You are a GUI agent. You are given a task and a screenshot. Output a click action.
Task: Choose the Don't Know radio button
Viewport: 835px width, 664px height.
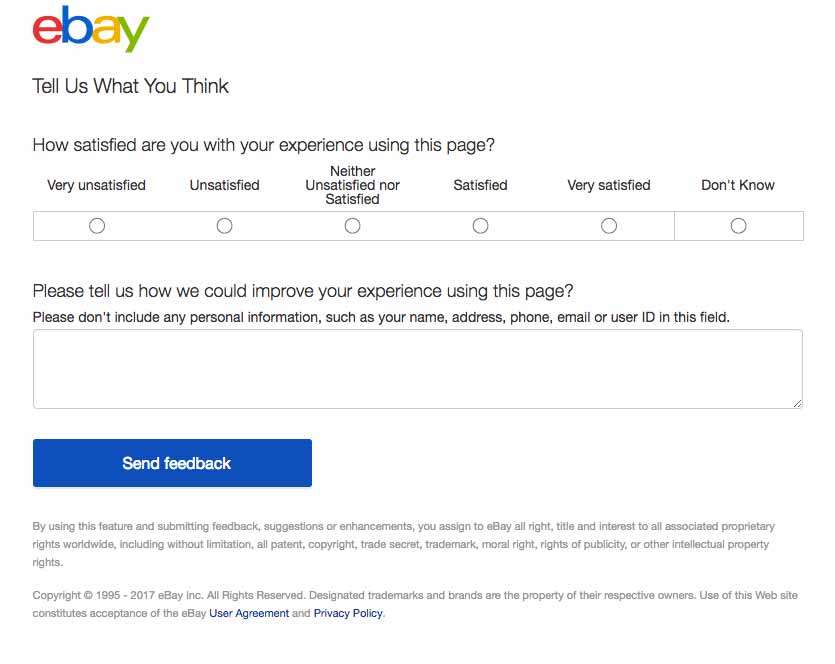click(738, 226)
